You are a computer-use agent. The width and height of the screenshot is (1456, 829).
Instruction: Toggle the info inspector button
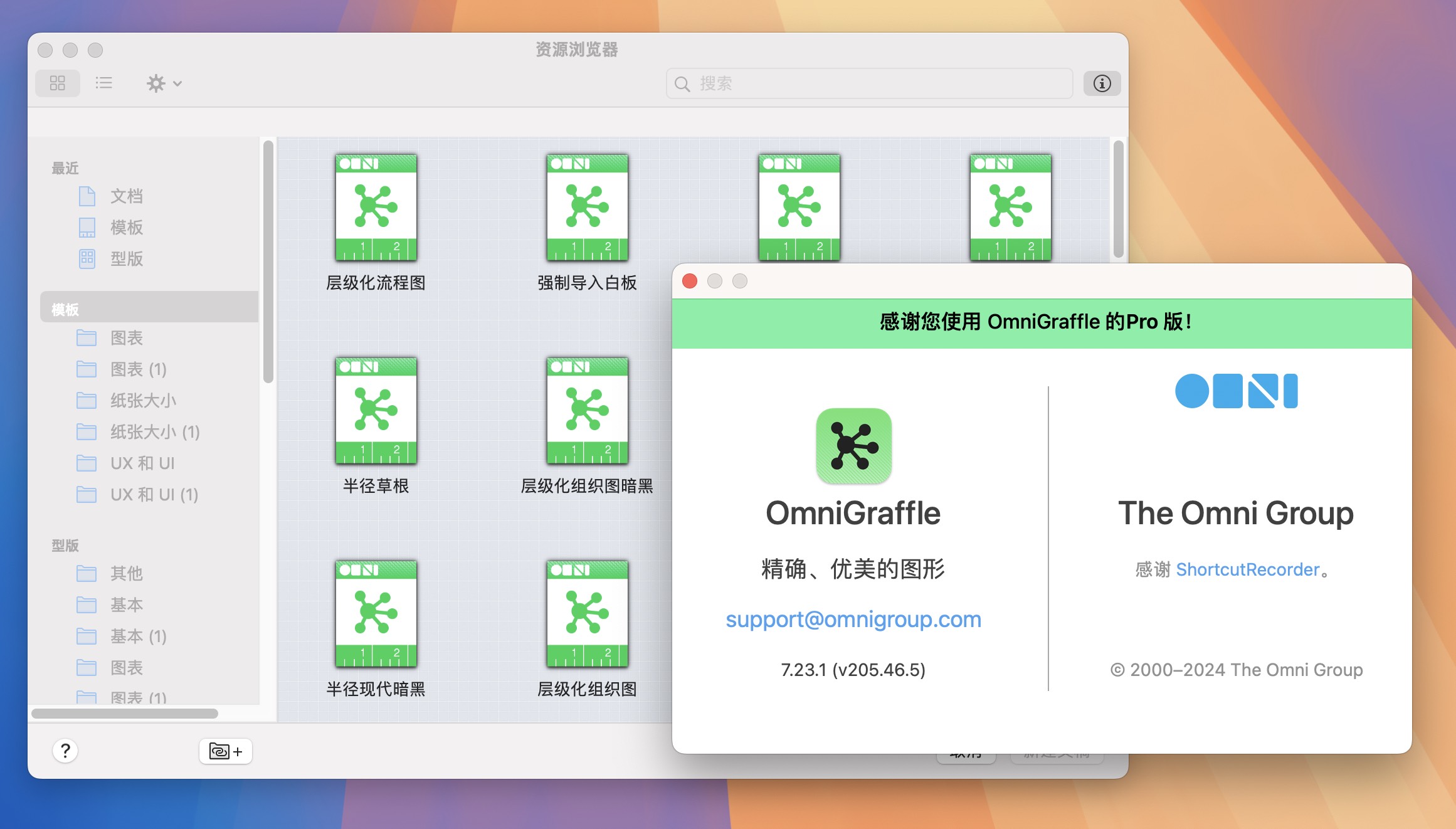pyautogui.click(x=1102, y=83)
